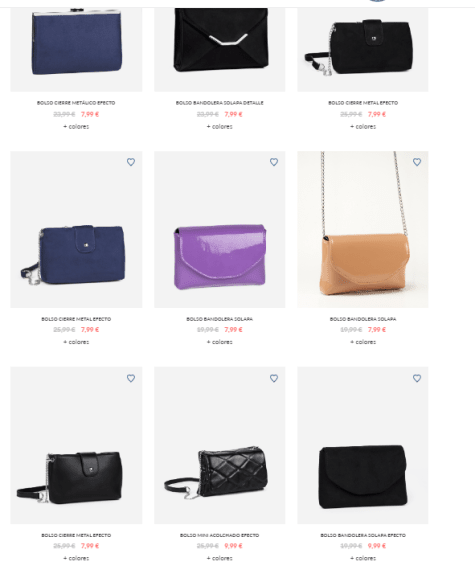Open the black quilted mini bag photo
475x578 pixels.
click(220, 445)
